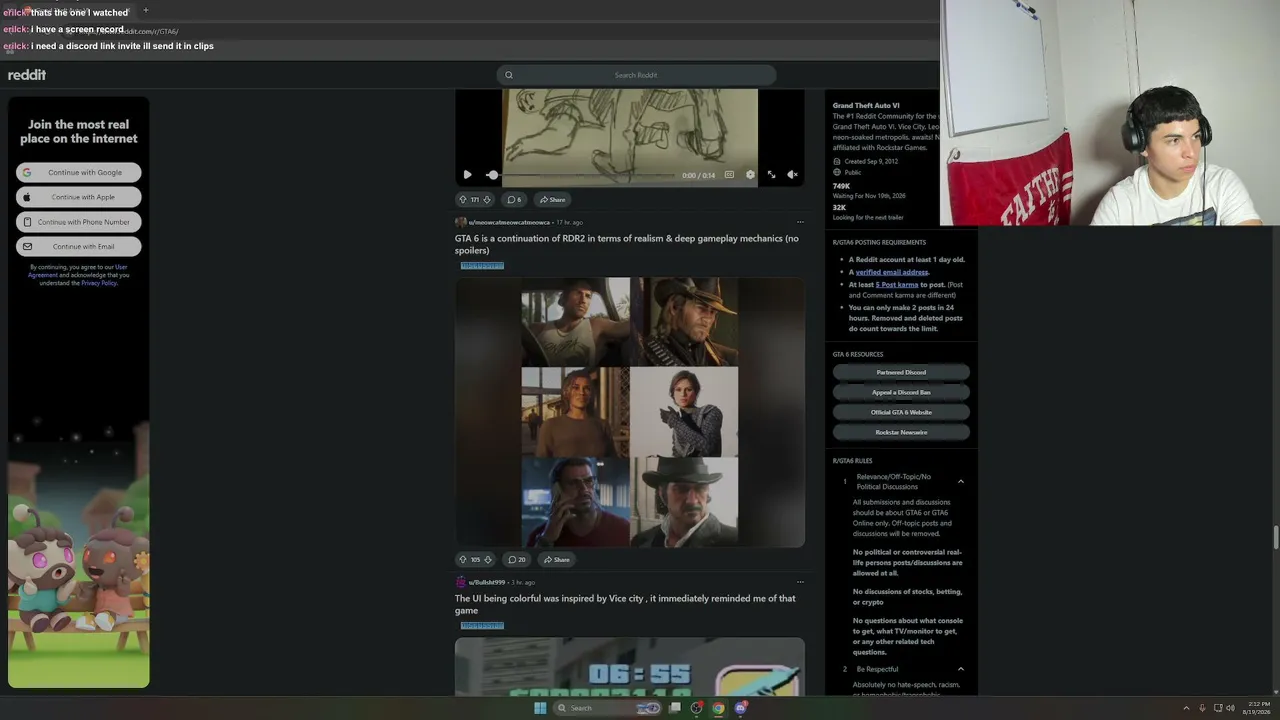Click the 'Created Sep 9, 2012' text

pos(870,161)
